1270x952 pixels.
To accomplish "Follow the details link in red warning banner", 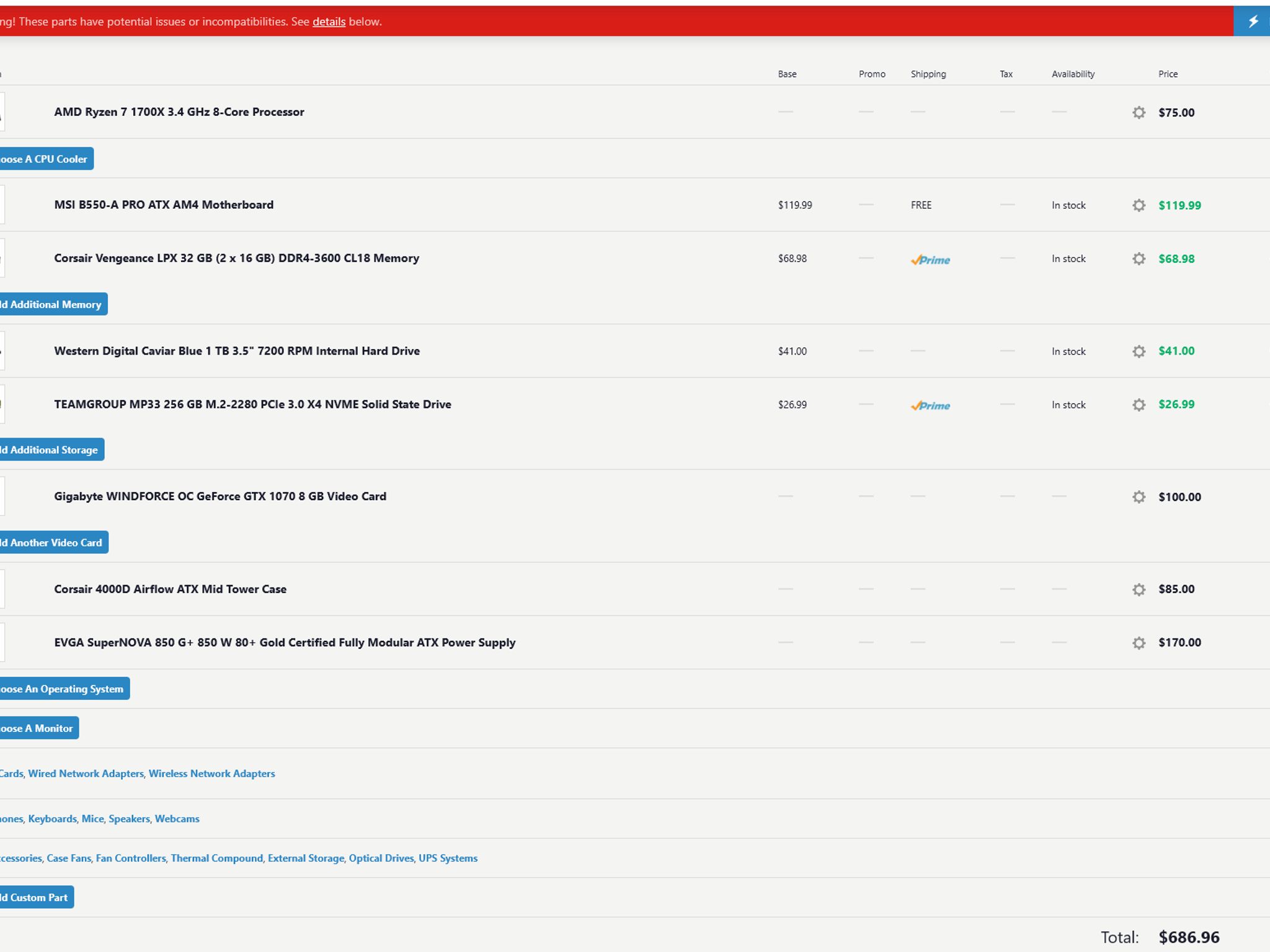I will click(x=329, y=22).
